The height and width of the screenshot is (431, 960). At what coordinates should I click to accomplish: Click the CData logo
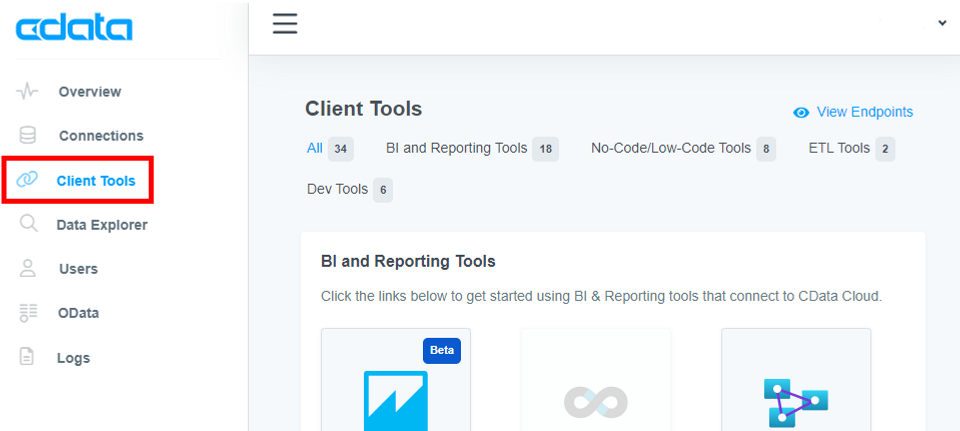(x=73, y=28)
